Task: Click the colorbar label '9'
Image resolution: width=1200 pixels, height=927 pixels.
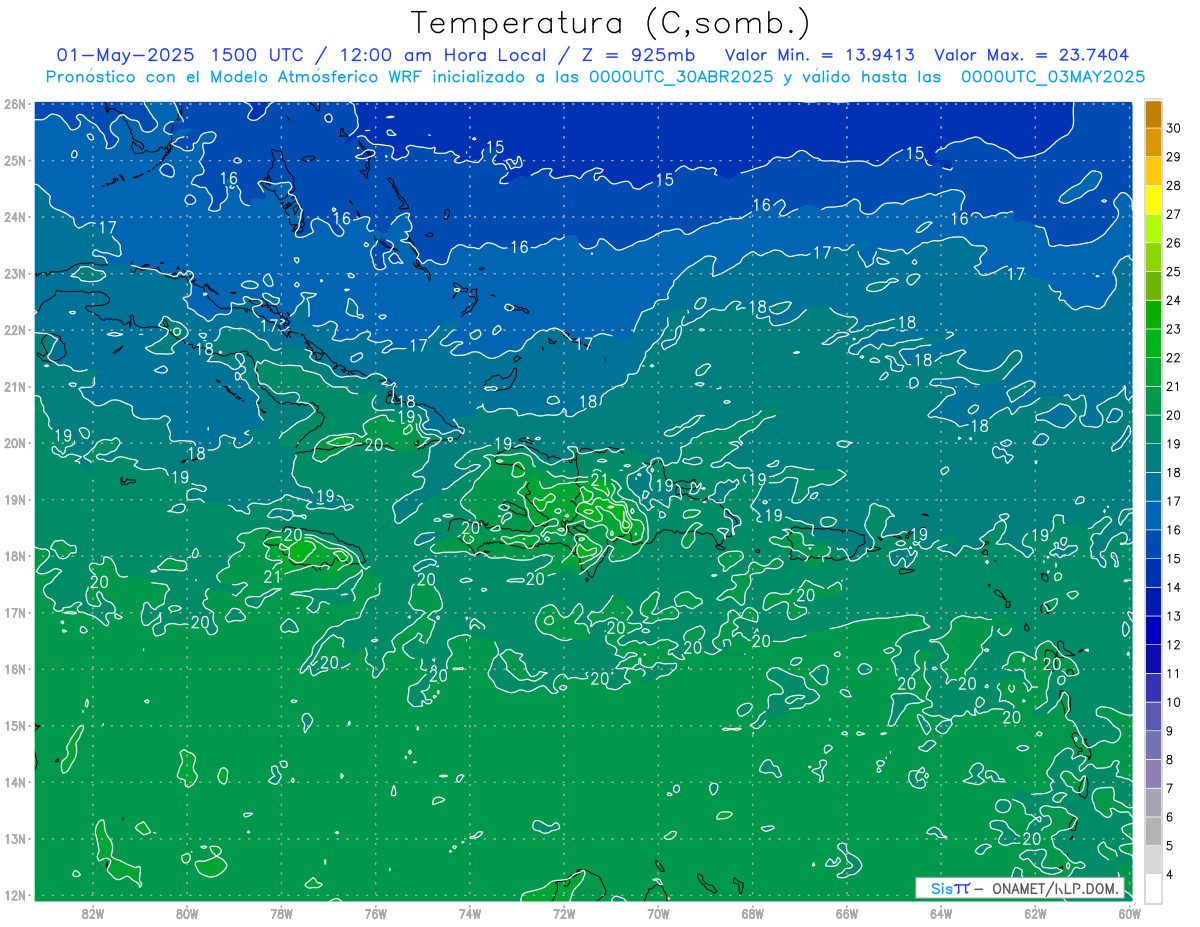Action: tap(1170, 731)
